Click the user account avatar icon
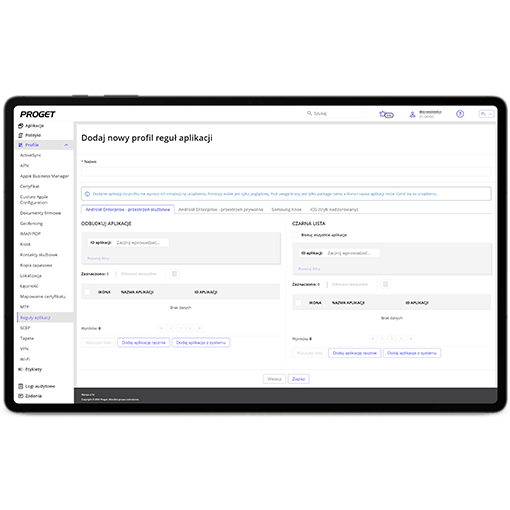The height and width of the screenshot is (510, 510). click(x=412, y=114)
